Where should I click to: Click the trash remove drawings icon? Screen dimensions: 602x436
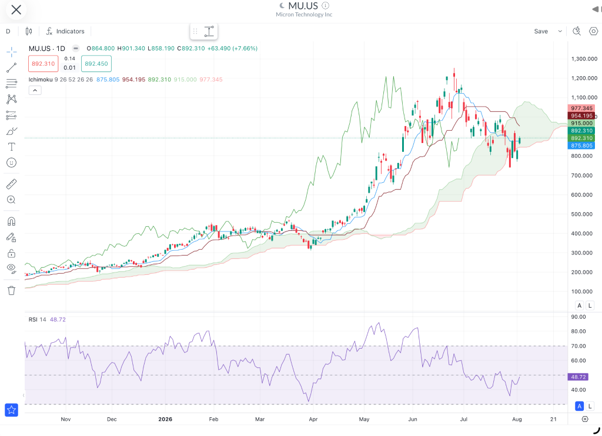(12, 291)
